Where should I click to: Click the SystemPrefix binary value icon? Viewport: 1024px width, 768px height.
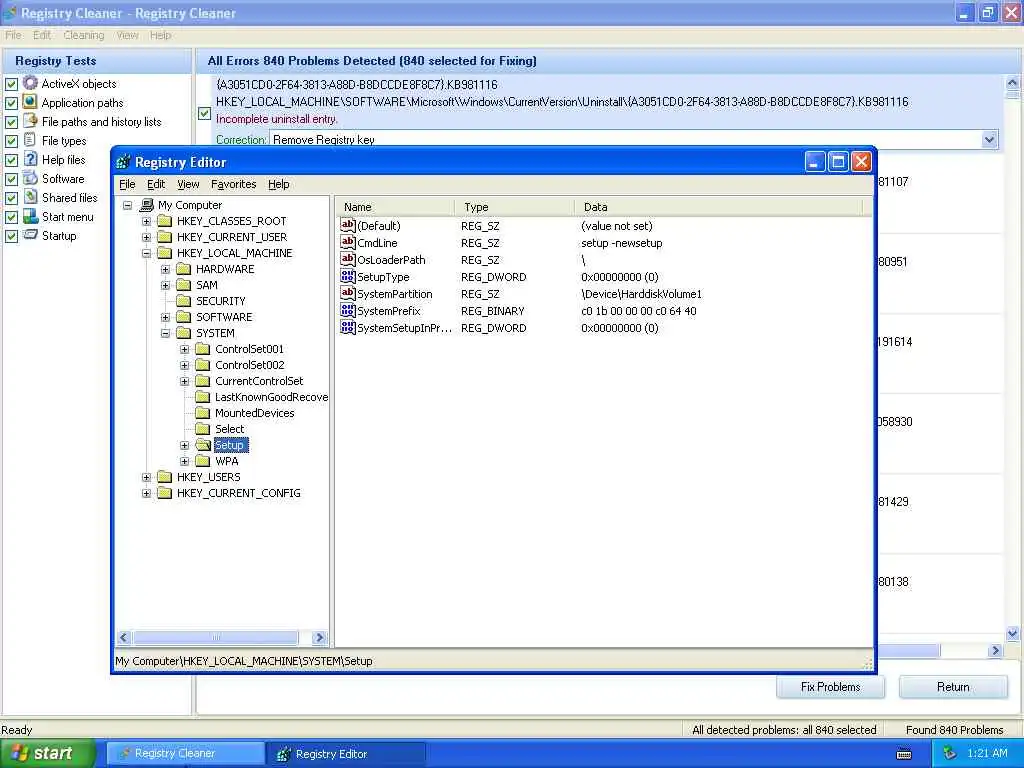pyautogui.click(x=347, y=310)
